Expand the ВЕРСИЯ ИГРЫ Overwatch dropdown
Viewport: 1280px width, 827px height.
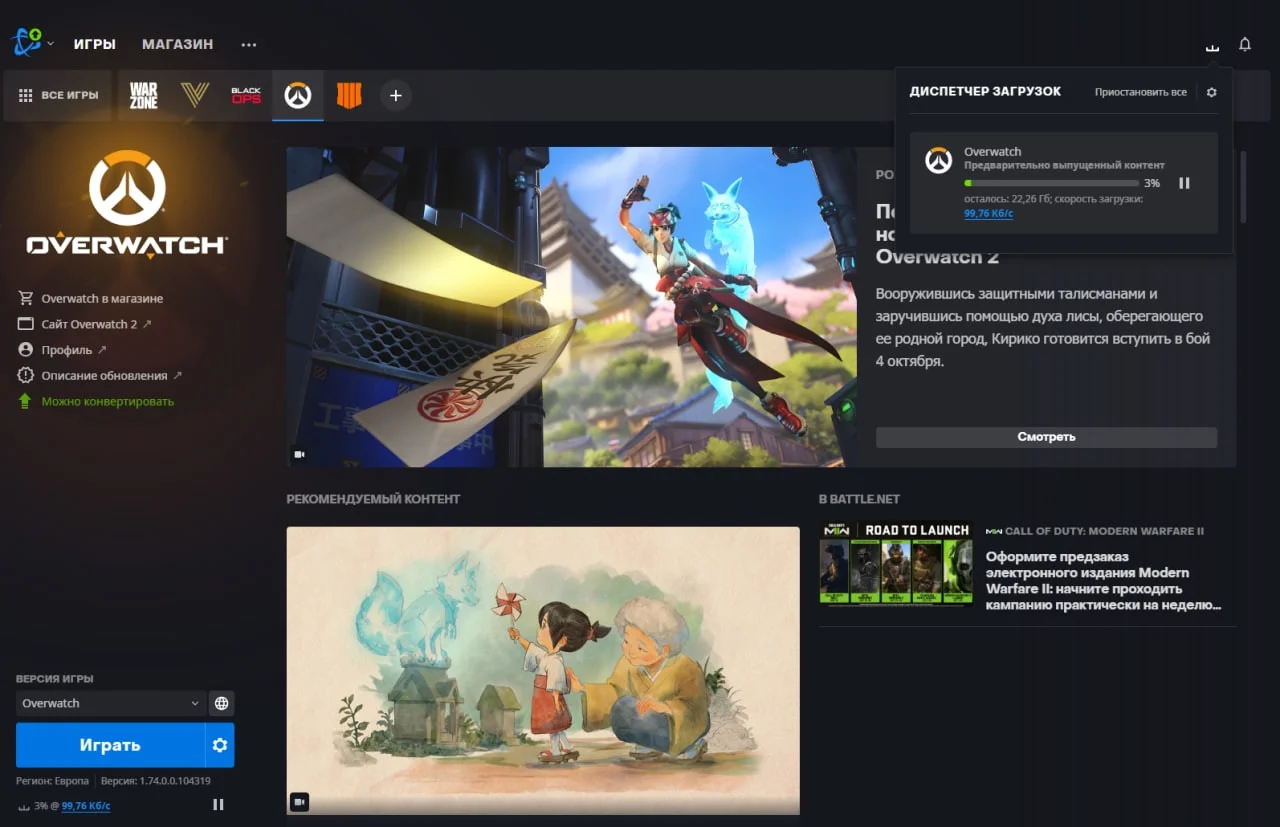(111, 703)
